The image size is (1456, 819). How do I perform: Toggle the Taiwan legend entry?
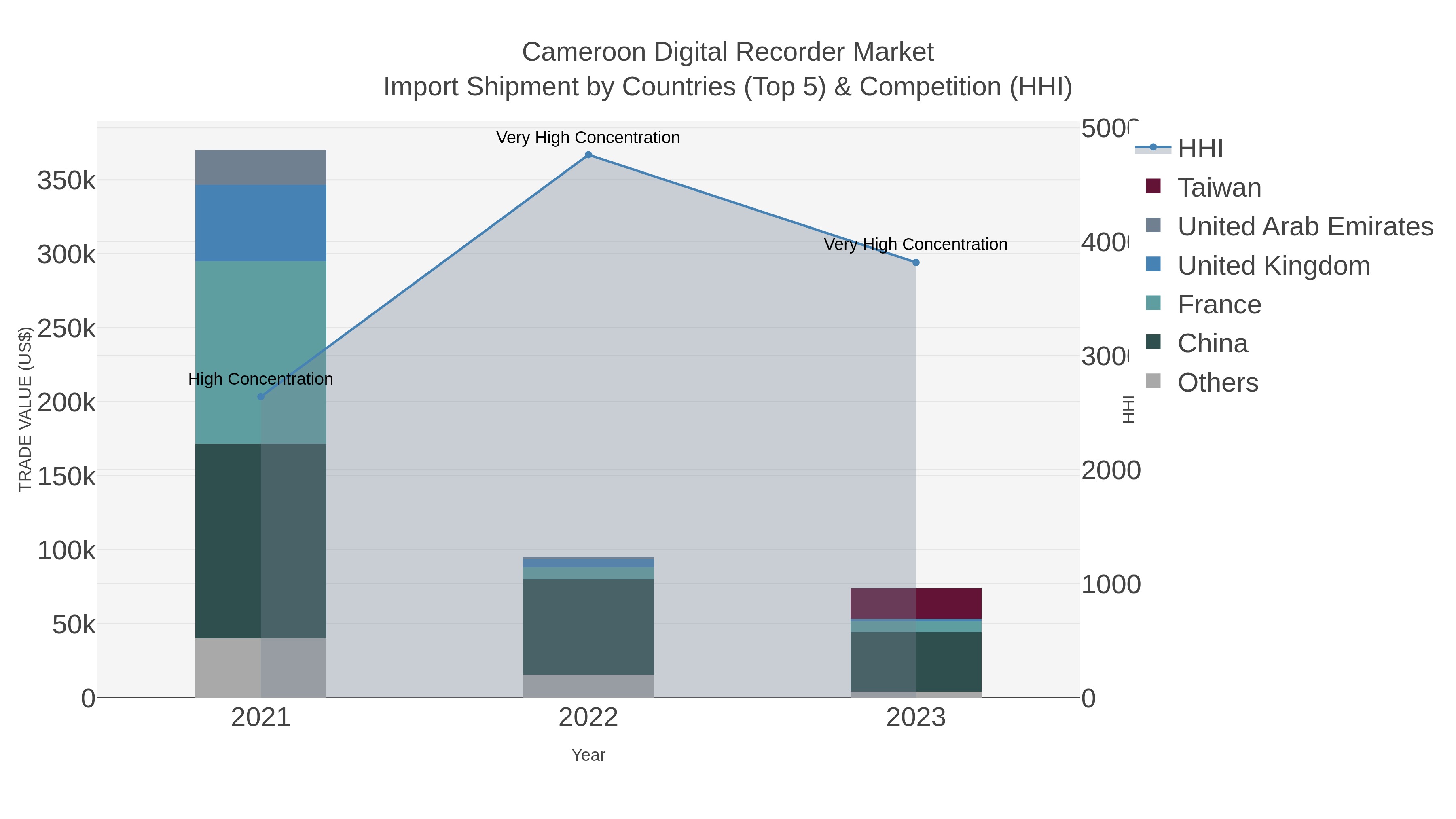pos(1204,188)
